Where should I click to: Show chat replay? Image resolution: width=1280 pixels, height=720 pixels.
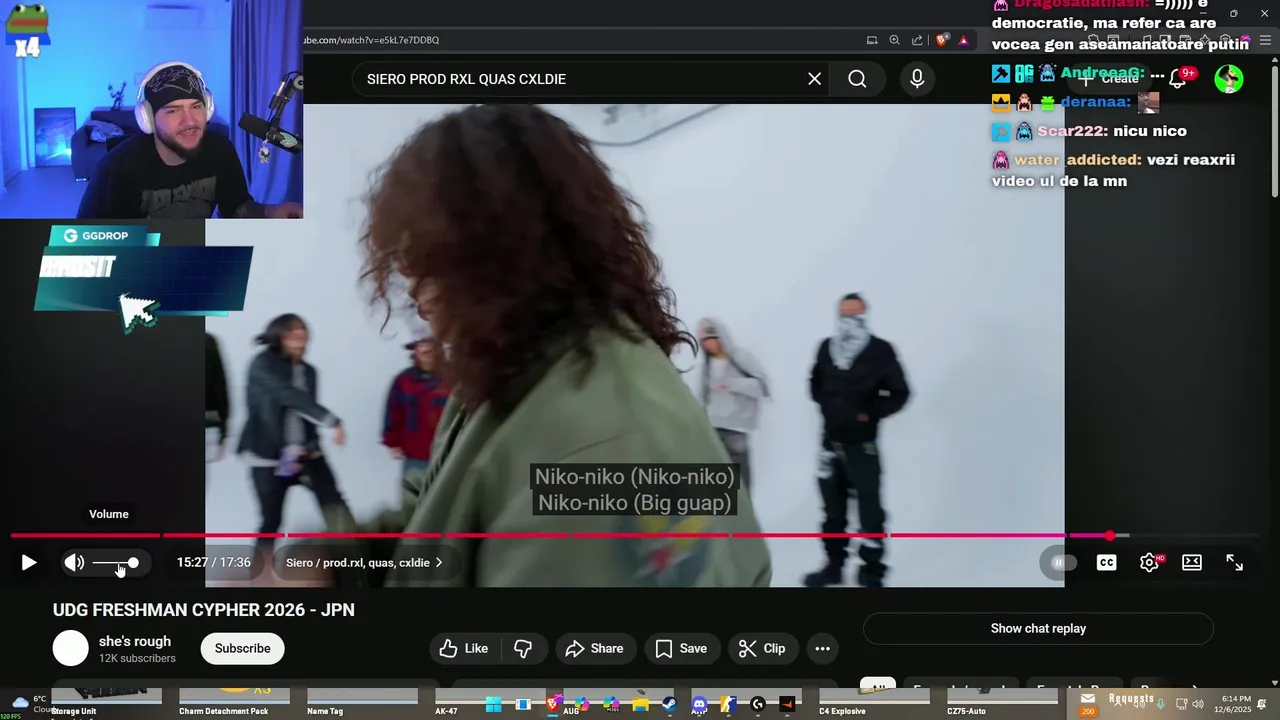(1038, 629)
